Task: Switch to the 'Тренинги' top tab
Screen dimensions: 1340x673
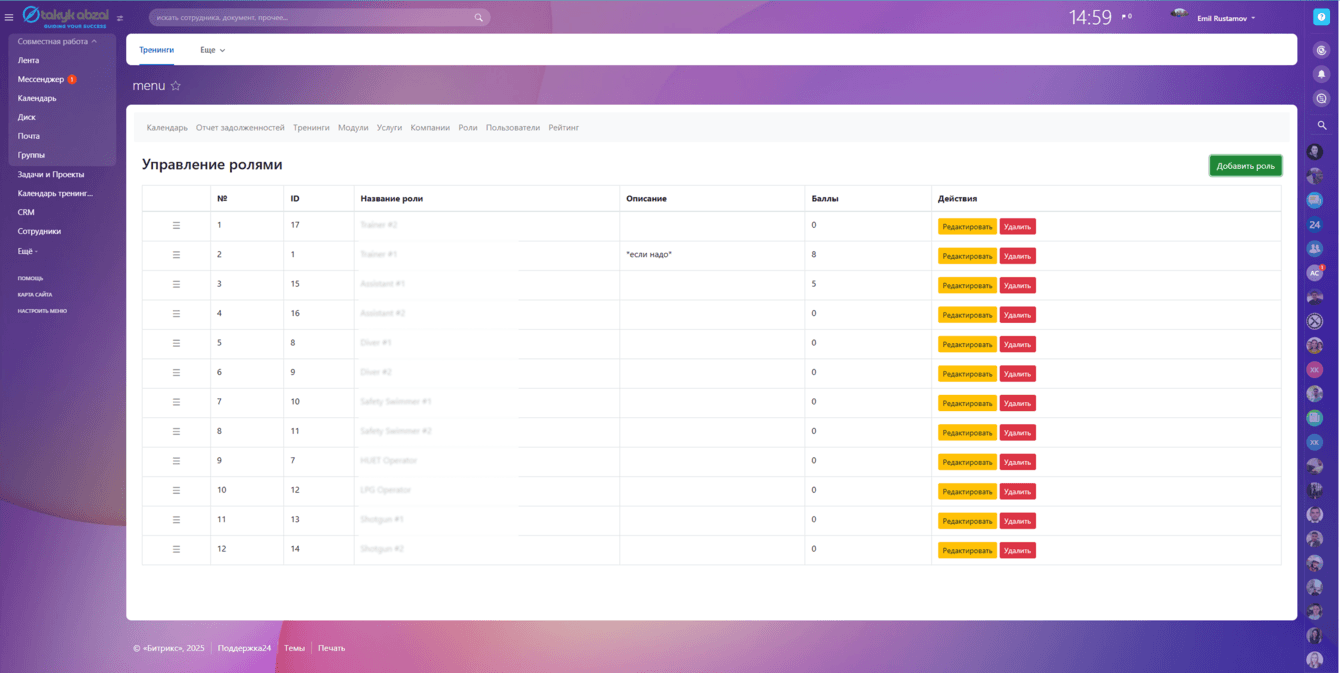Action: click(156, 50)
